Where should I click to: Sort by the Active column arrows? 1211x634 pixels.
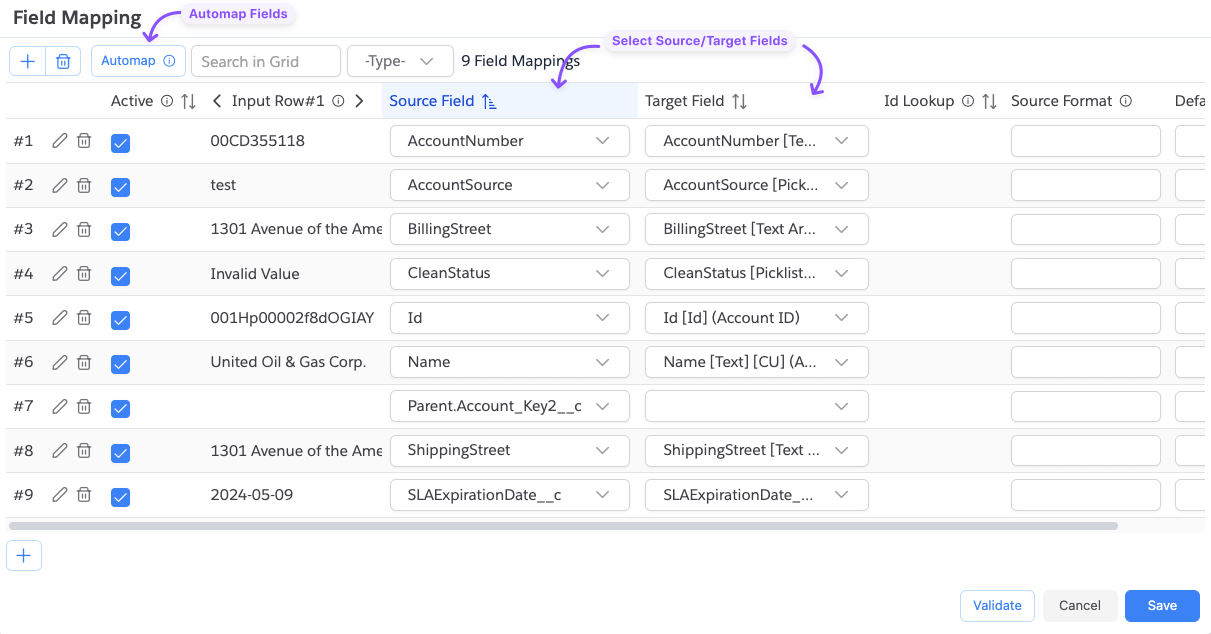tap(188, 101)
